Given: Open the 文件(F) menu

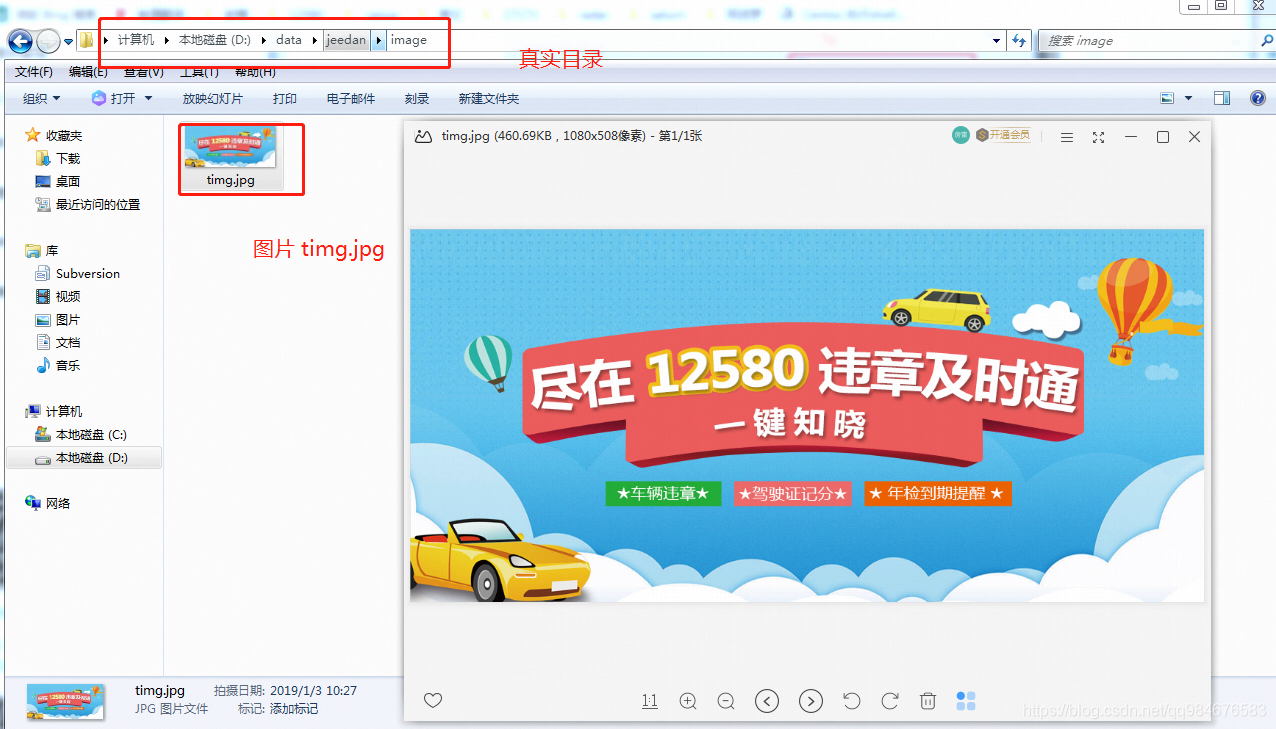Looking at the screenshot, I should [x=34, y=72].
